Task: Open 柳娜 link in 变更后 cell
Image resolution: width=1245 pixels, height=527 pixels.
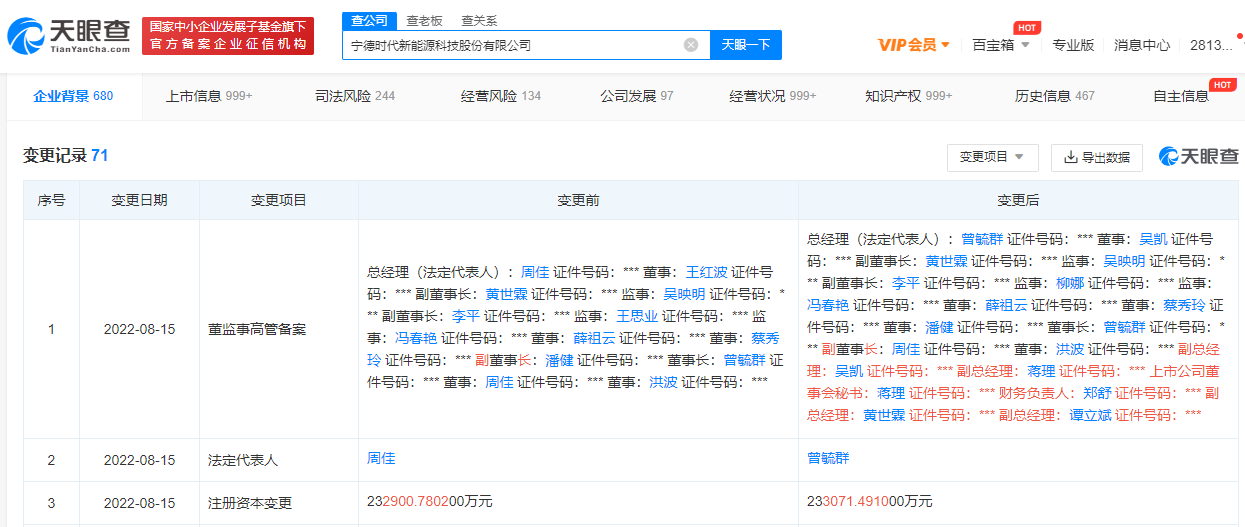Action: click(1070, 283)
